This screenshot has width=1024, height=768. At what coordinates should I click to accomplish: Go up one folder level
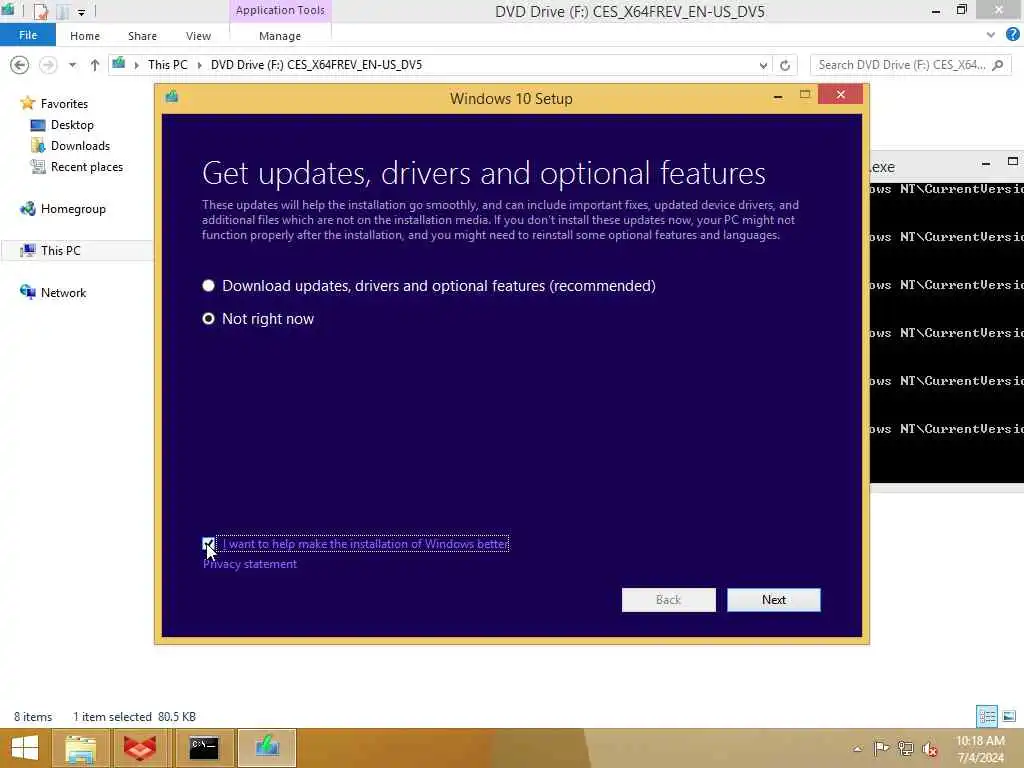95,65
